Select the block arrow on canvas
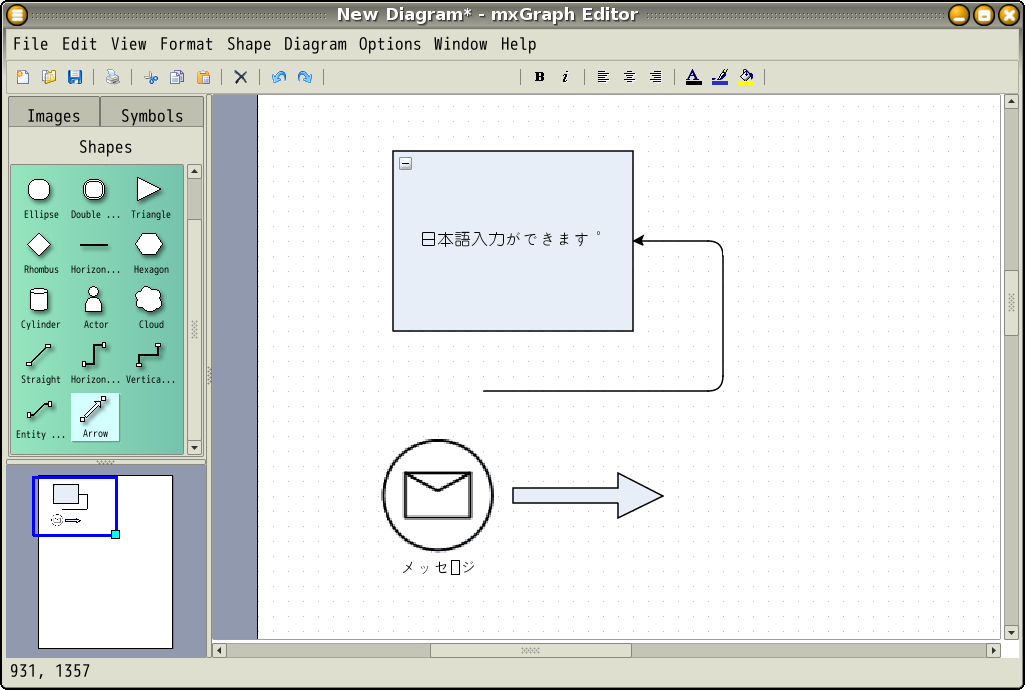Viewport: 1025px width, 690px height. click(588, 495)
